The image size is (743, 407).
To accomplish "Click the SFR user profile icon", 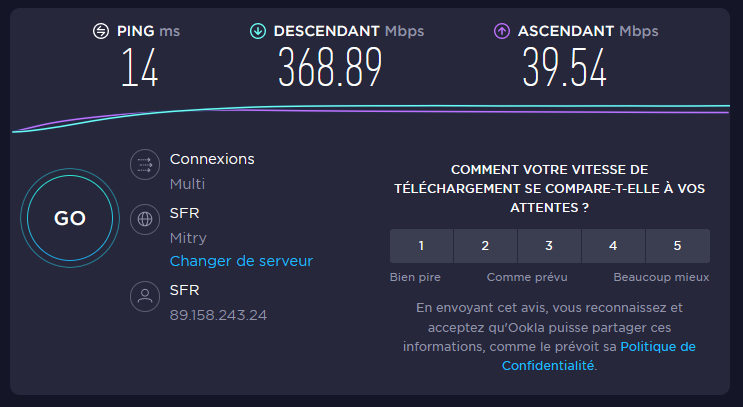I will pos(146,297).
